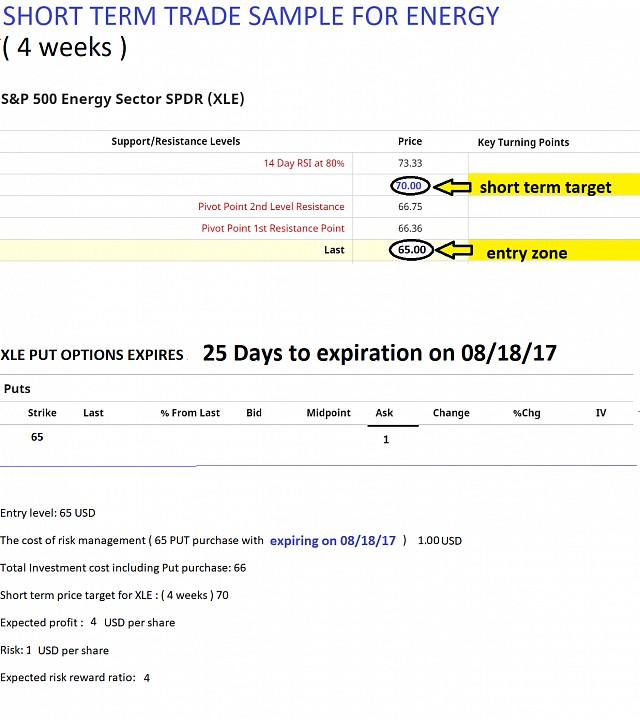This screenshot has height=720, width=640.
Task: Click 'Pivot Point 1st Resistance Point' label
Action: [273, 228]
